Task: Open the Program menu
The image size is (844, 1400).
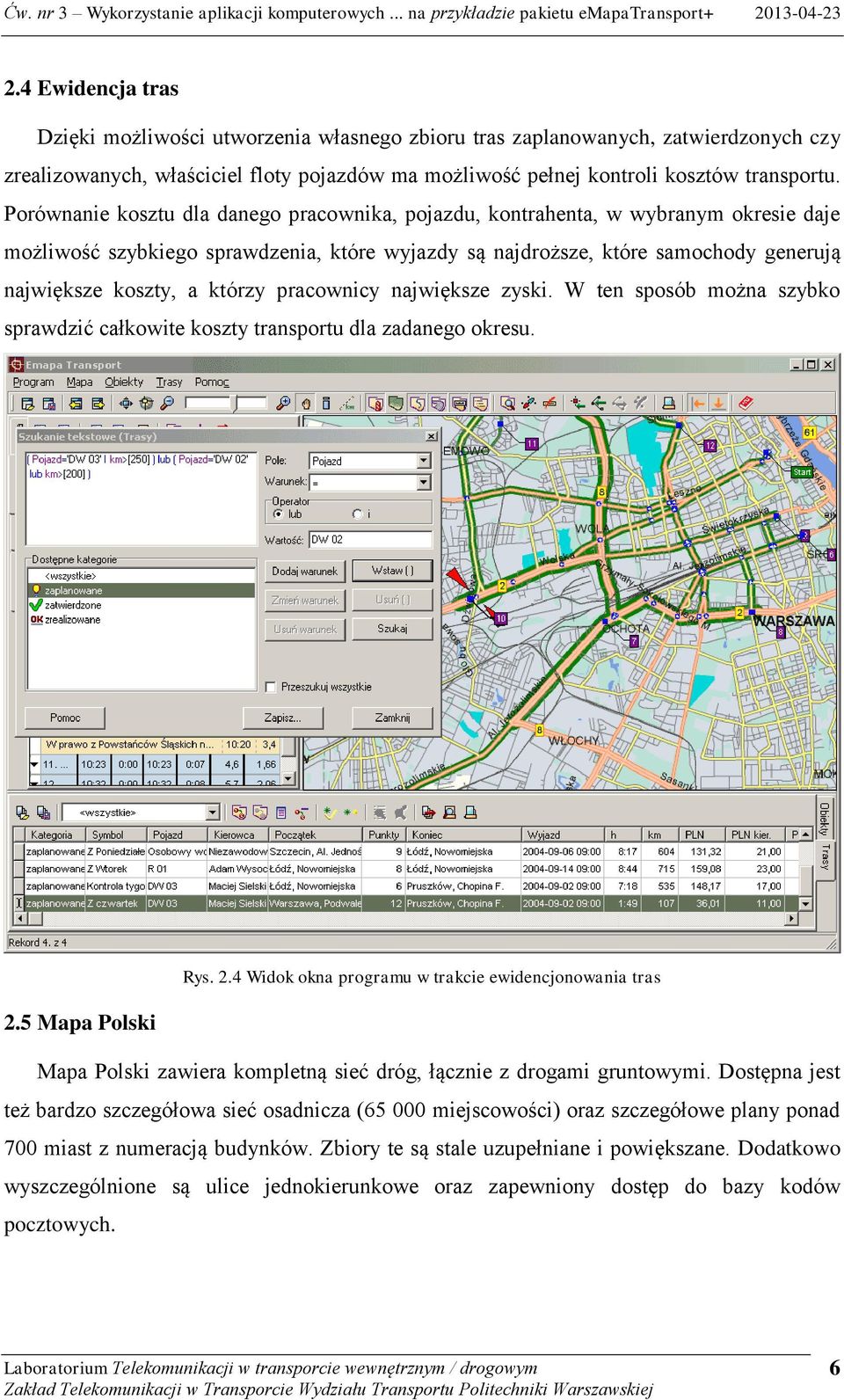Action: (33, 382)
